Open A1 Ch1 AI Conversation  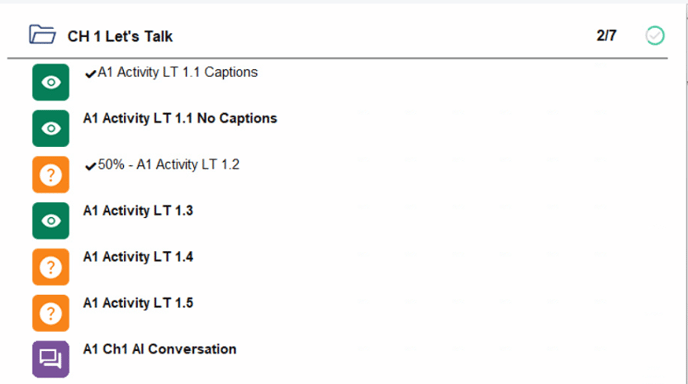pos(160,349)
